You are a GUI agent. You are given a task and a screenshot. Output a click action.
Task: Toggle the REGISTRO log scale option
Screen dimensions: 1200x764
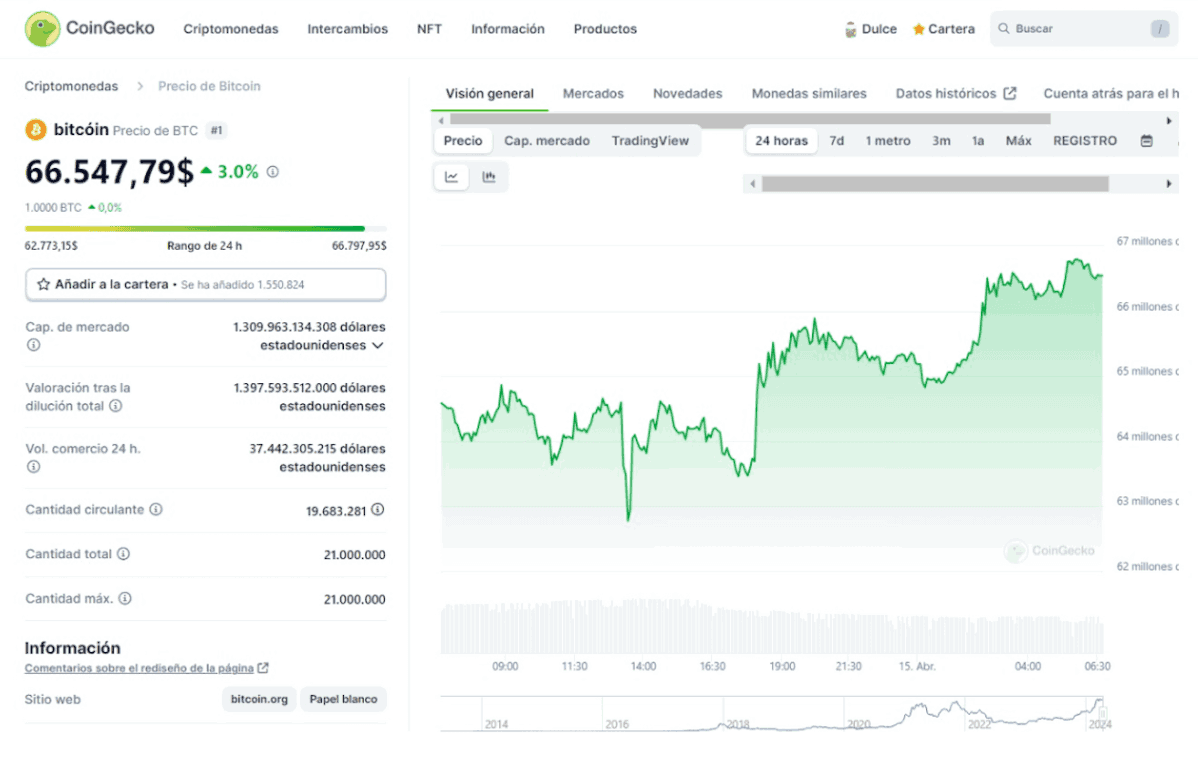[1085, 141]
